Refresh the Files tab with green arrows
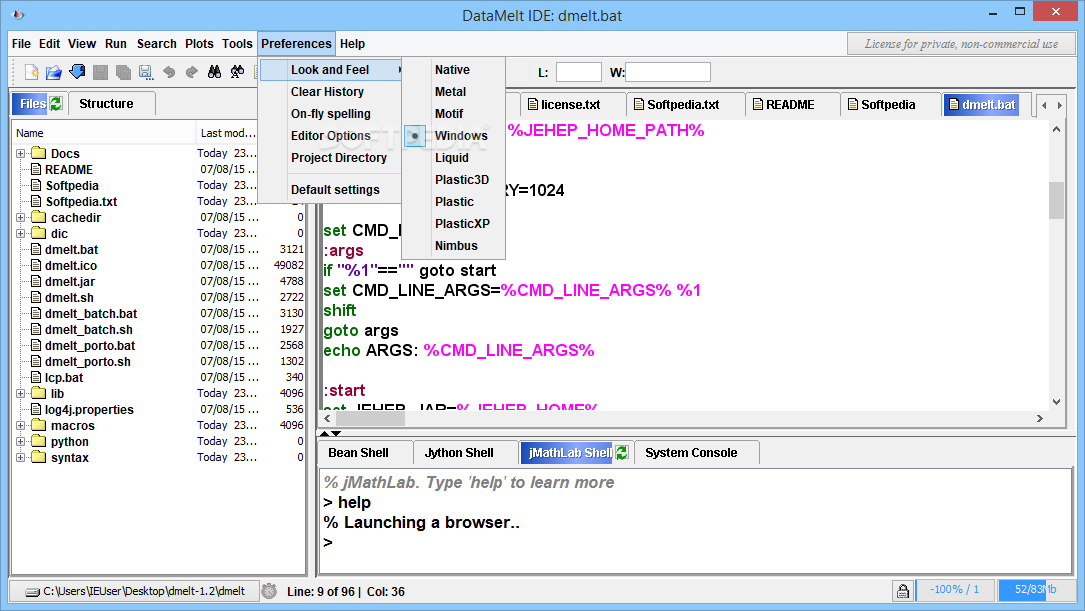This screenshot has height=611, width=1085. [x=56, y=104]
